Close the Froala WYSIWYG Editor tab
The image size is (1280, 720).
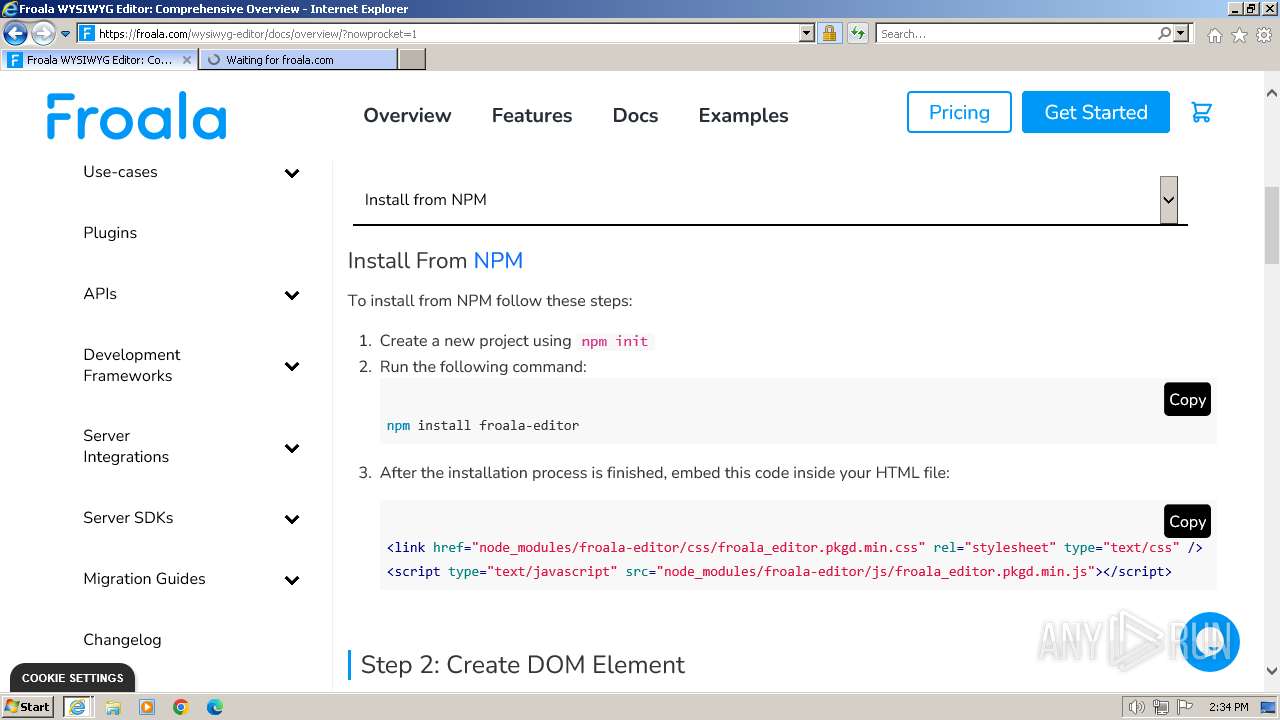[186, 60]
